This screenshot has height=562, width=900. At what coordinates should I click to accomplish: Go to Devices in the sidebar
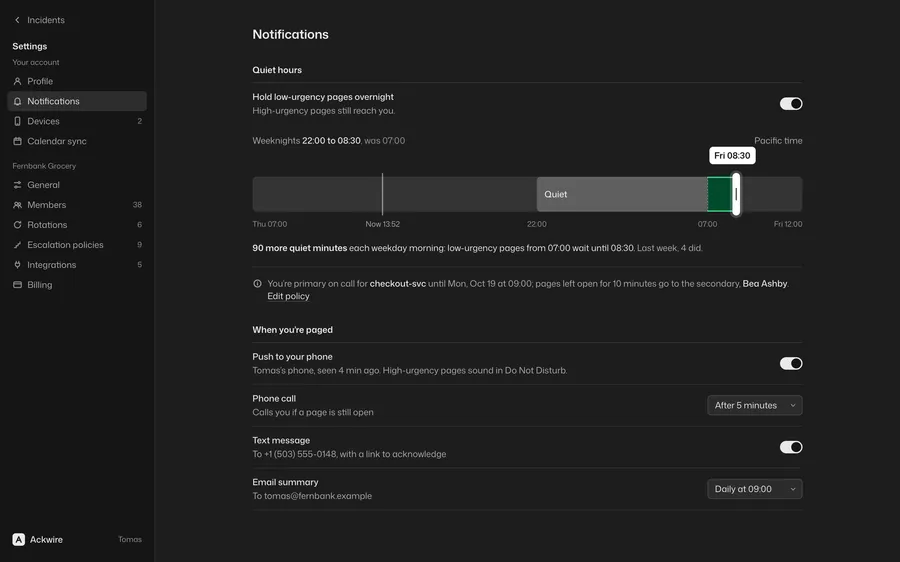pyautogui.click(x=77, y=121)
